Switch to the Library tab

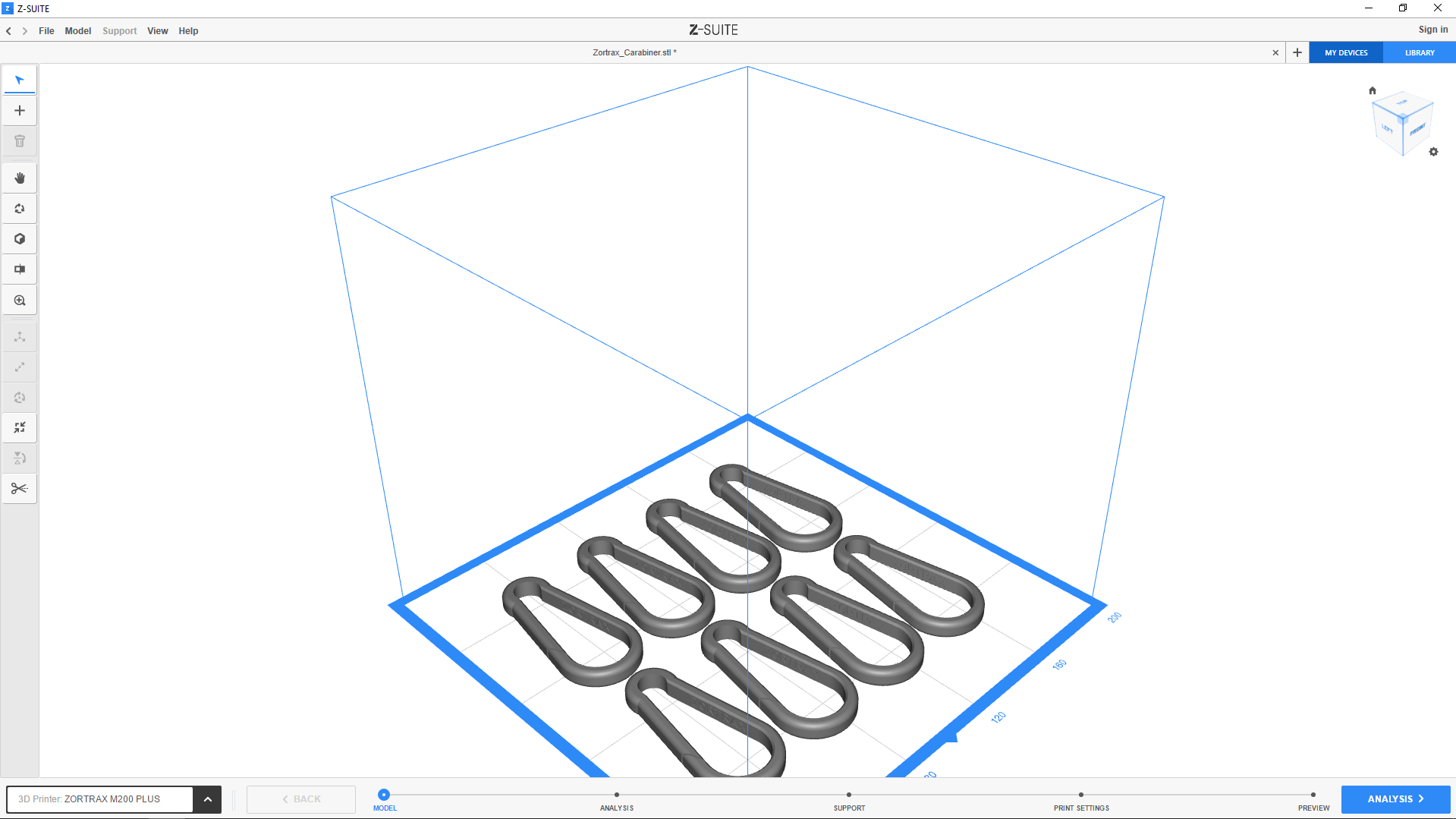[1419, 53]
